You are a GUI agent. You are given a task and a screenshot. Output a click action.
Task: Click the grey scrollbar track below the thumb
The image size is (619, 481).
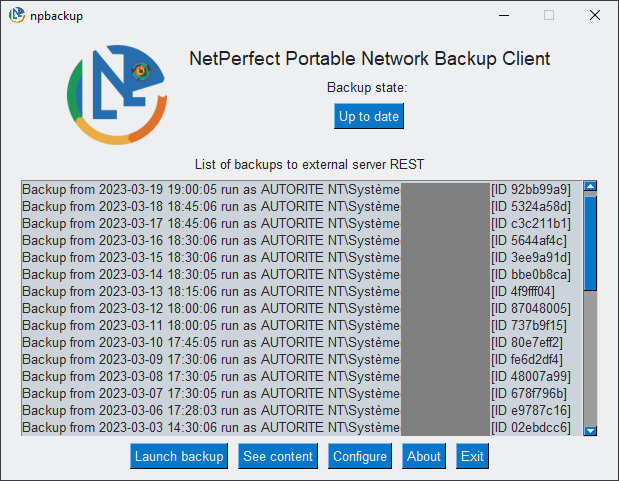coord(590,357)
